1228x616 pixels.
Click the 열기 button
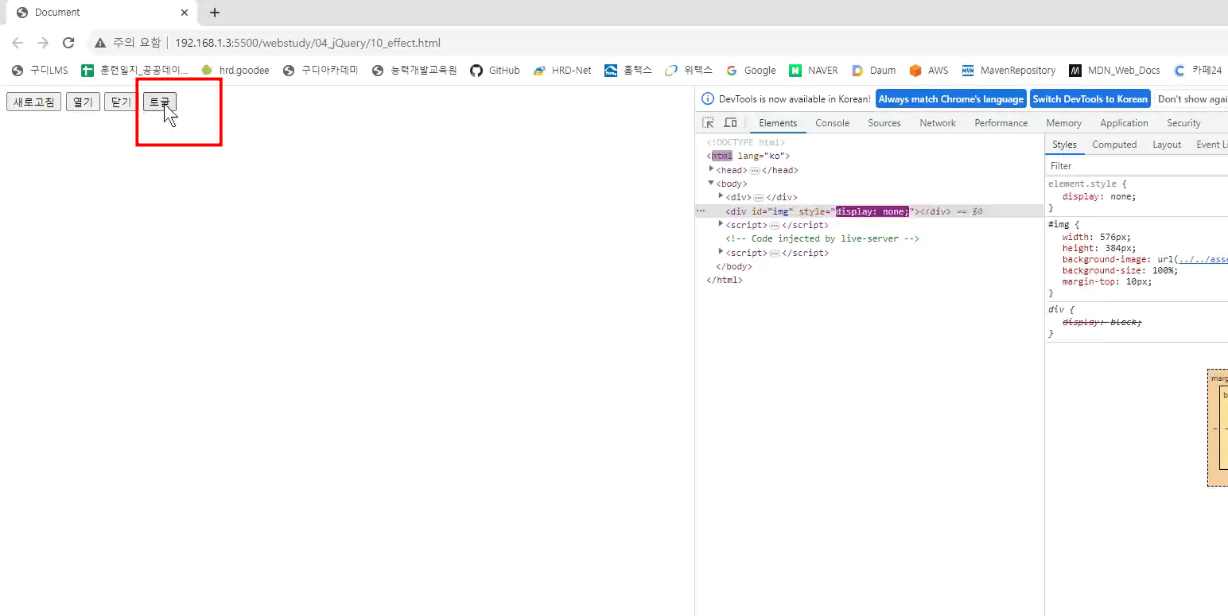pyautogui.click(x=83, y=102)
